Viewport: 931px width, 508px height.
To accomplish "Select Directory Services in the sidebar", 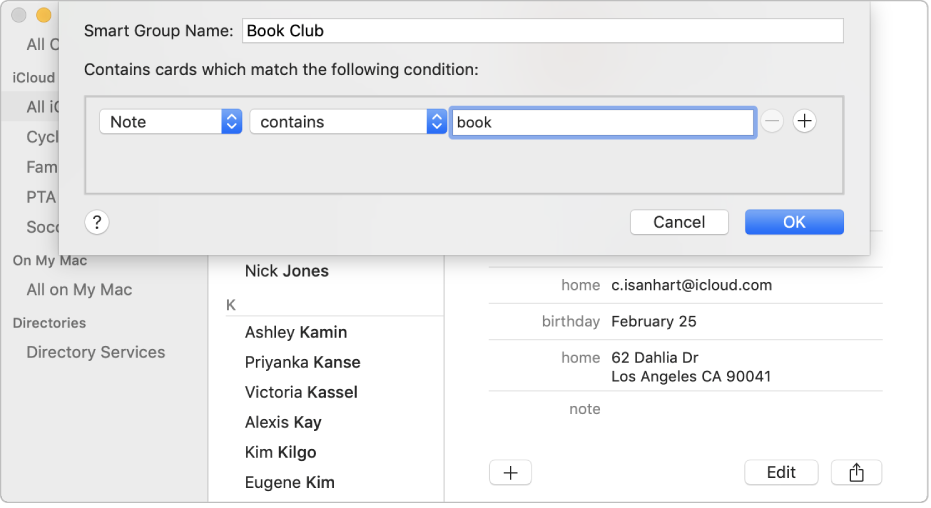I will click(96, 352).
